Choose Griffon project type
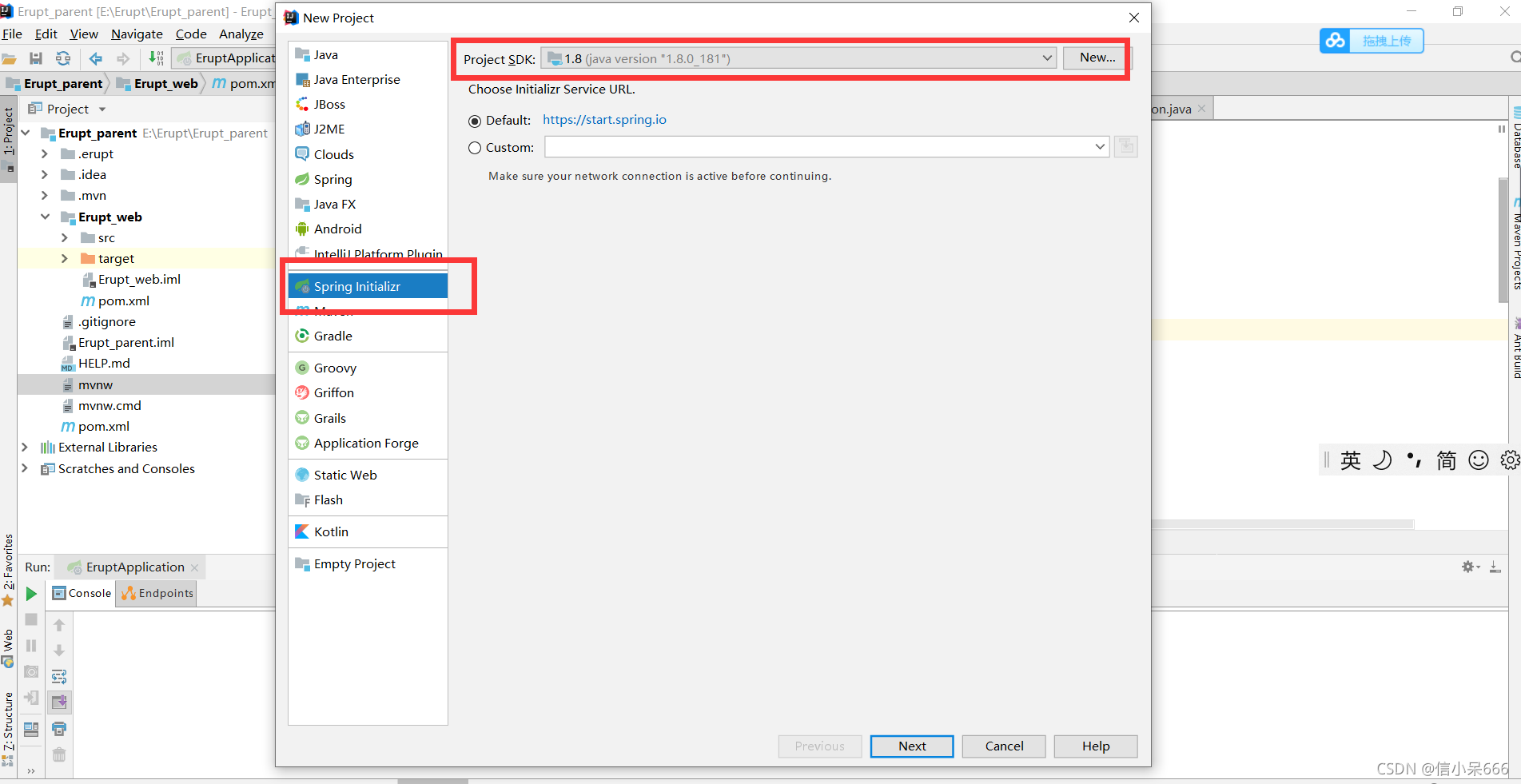 [x=367, y=392]
